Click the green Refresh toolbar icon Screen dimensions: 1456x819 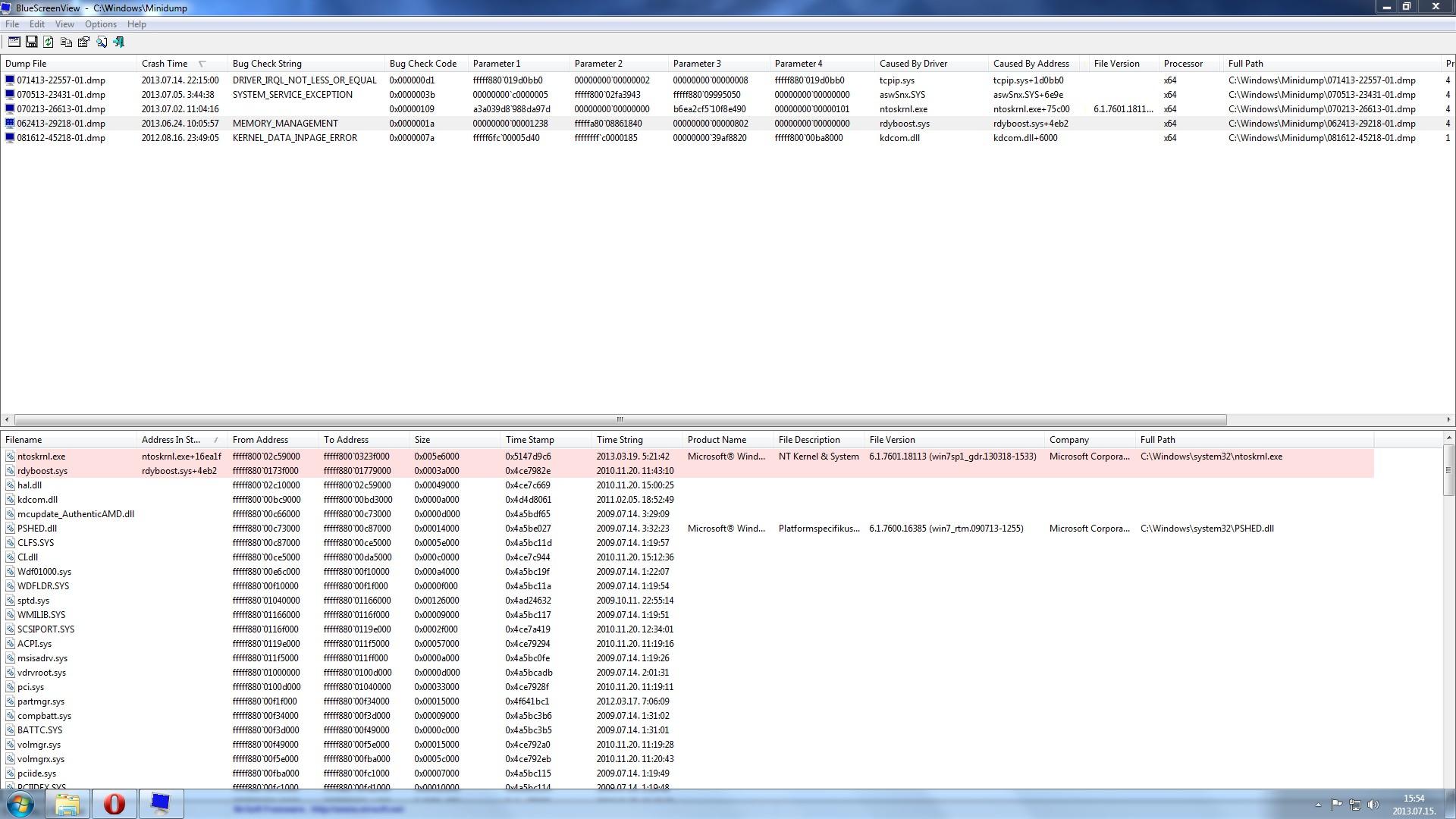[x=49, y=42]
